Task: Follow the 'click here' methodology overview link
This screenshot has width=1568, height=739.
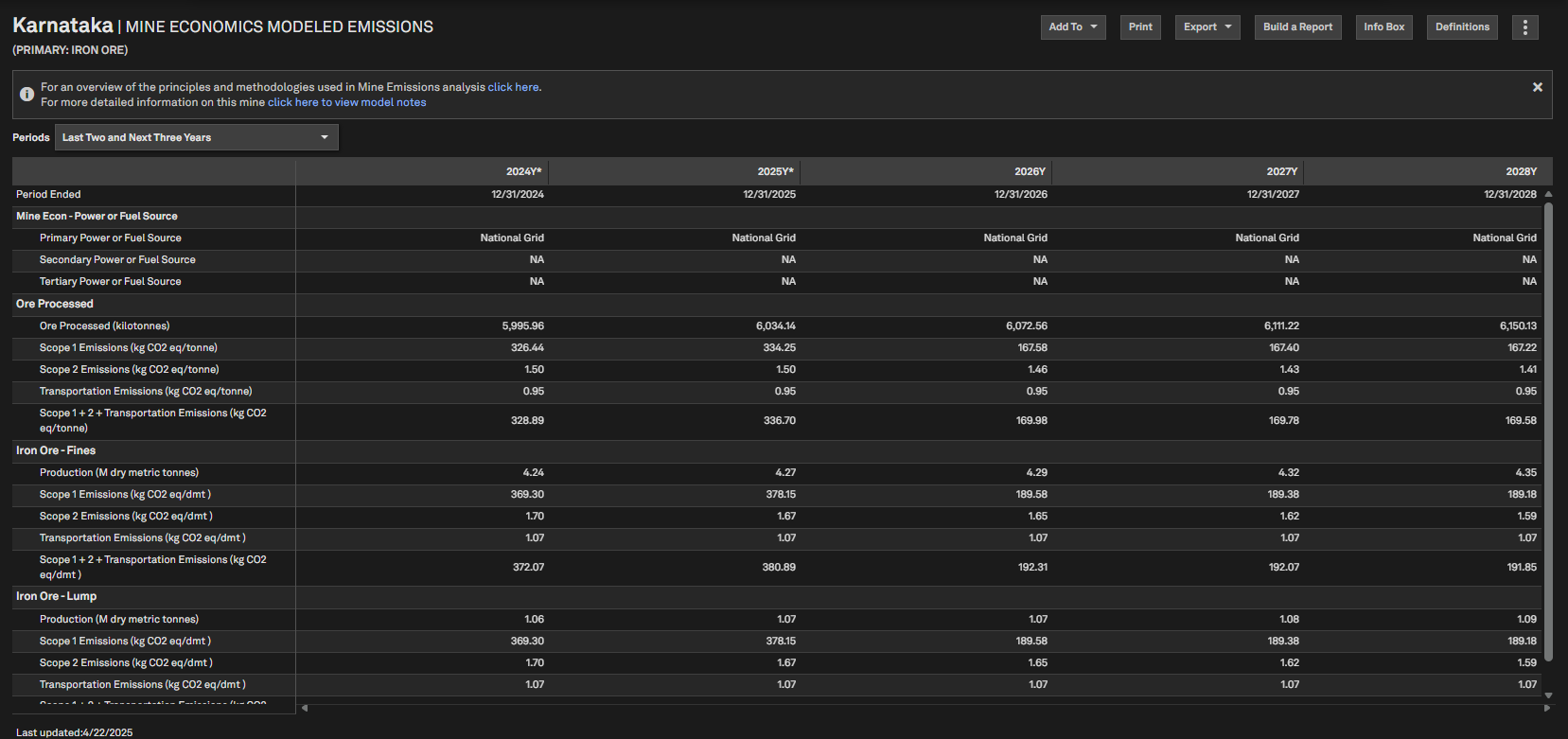Action: point(513,87)
